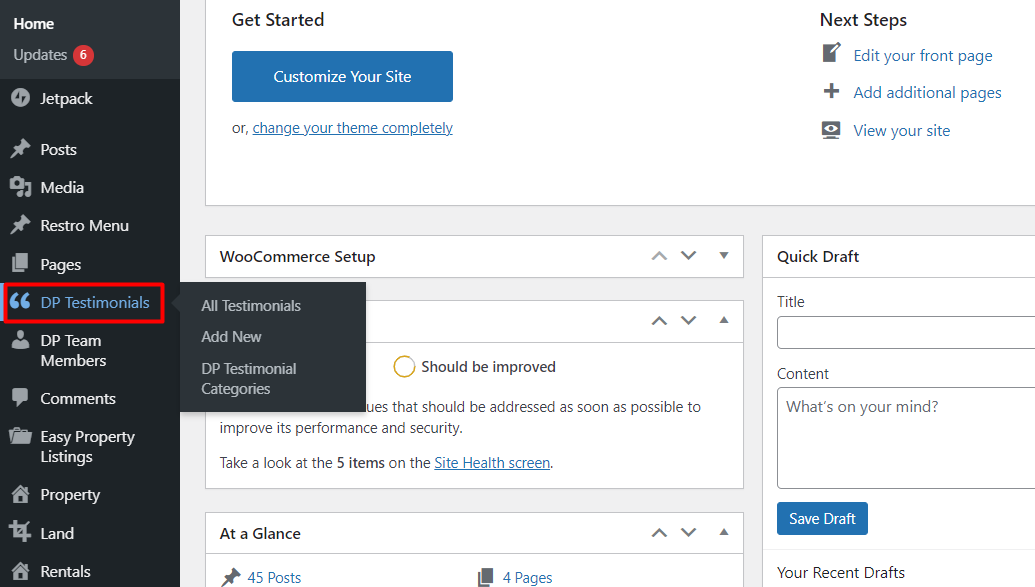Screen dimensions: 1035x587
Task: Click the DP Testimonials quote icon
Action: (x=22, y=302)
